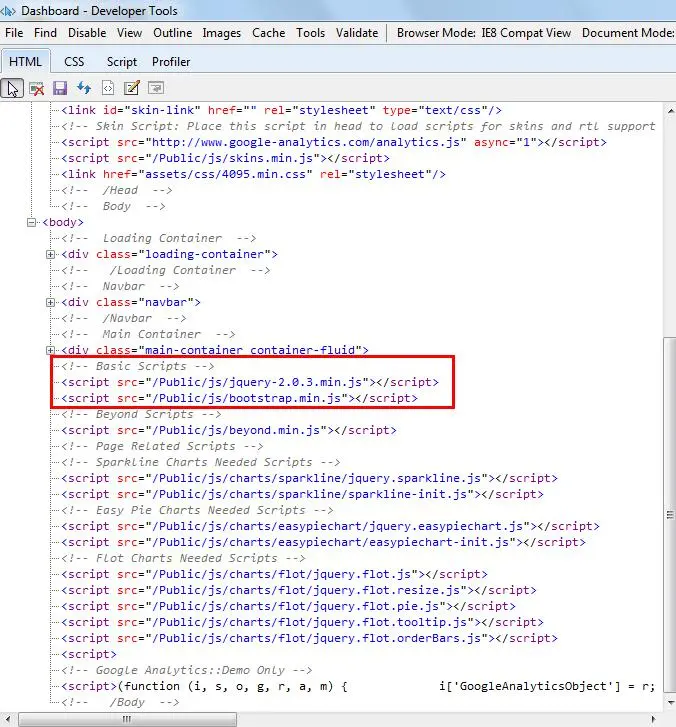Select the beyond.min.js script row

229,430
